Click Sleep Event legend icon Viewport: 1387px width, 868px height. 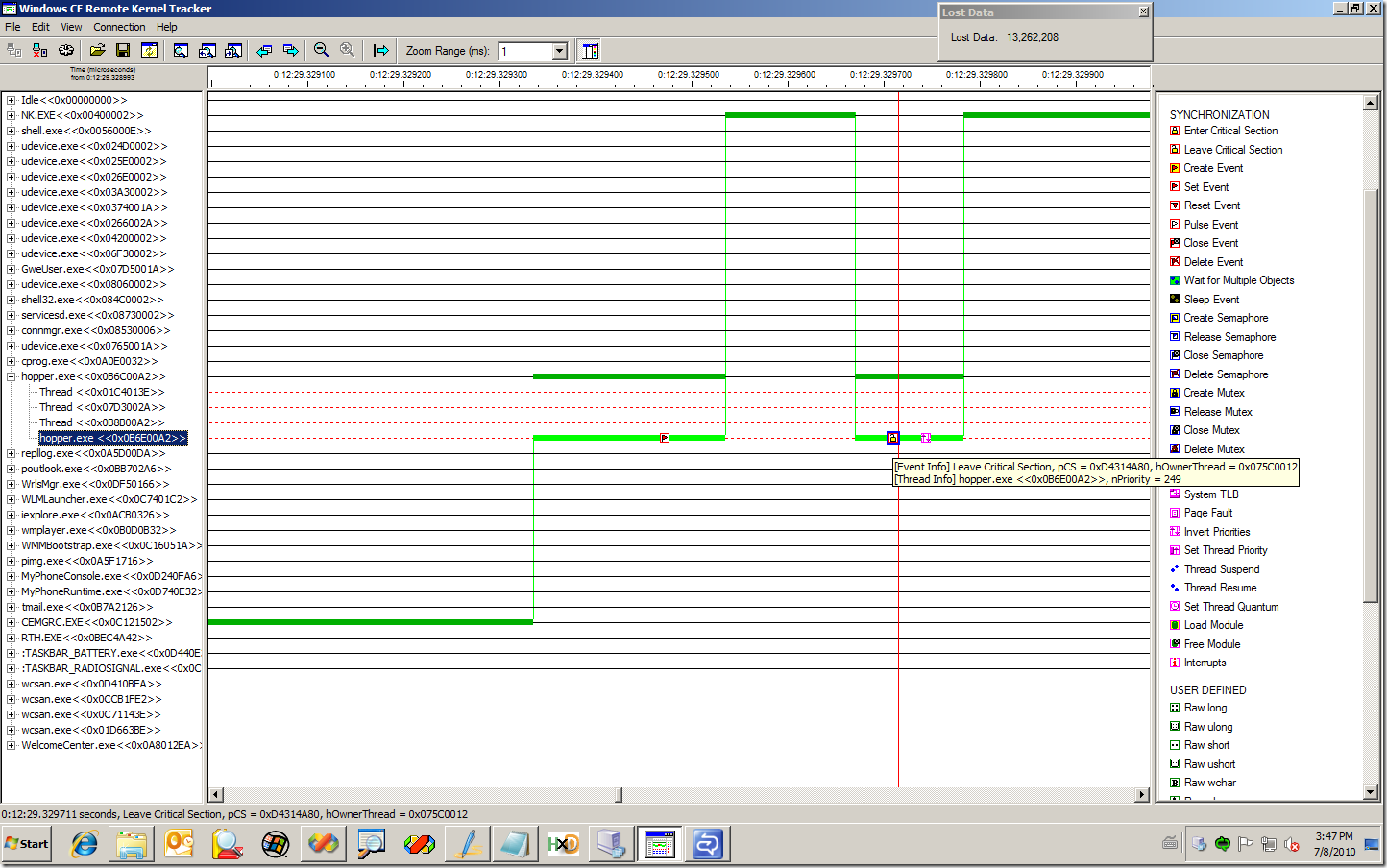tap(1175, 299)
